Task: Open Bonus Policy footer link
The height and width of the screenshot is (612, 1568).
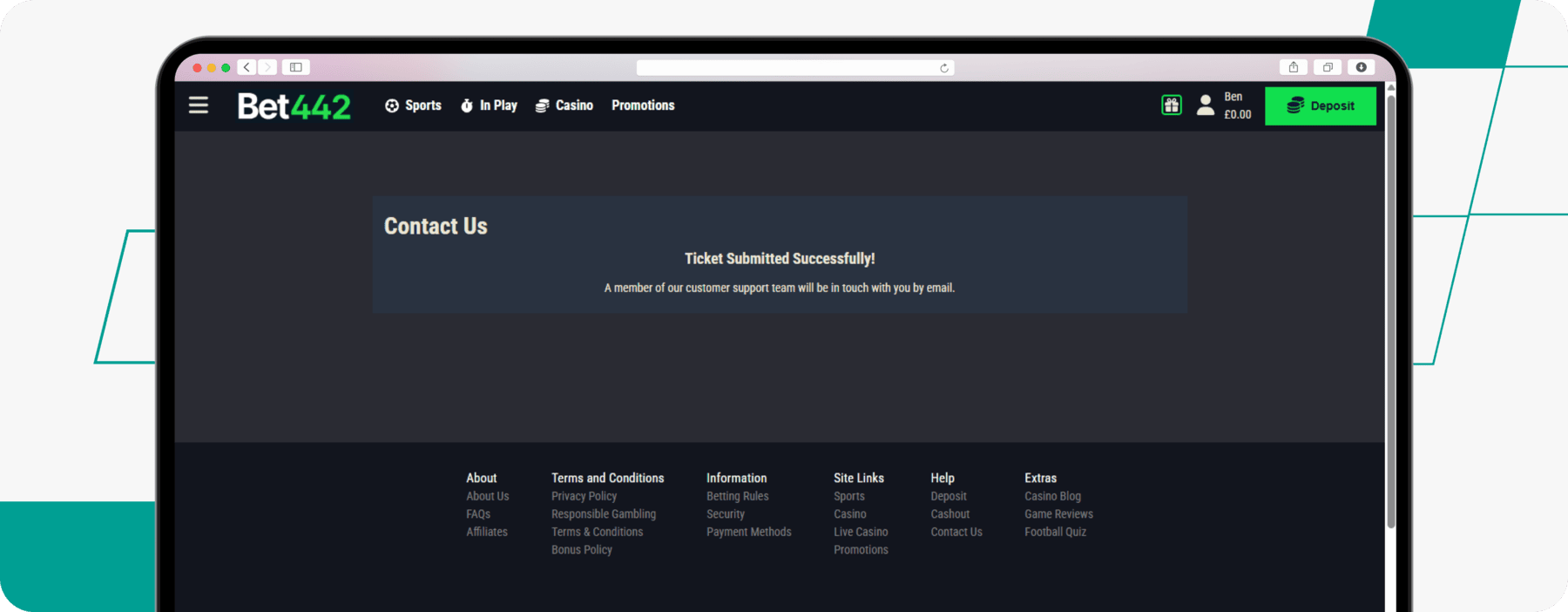Action: click(582, 550)
